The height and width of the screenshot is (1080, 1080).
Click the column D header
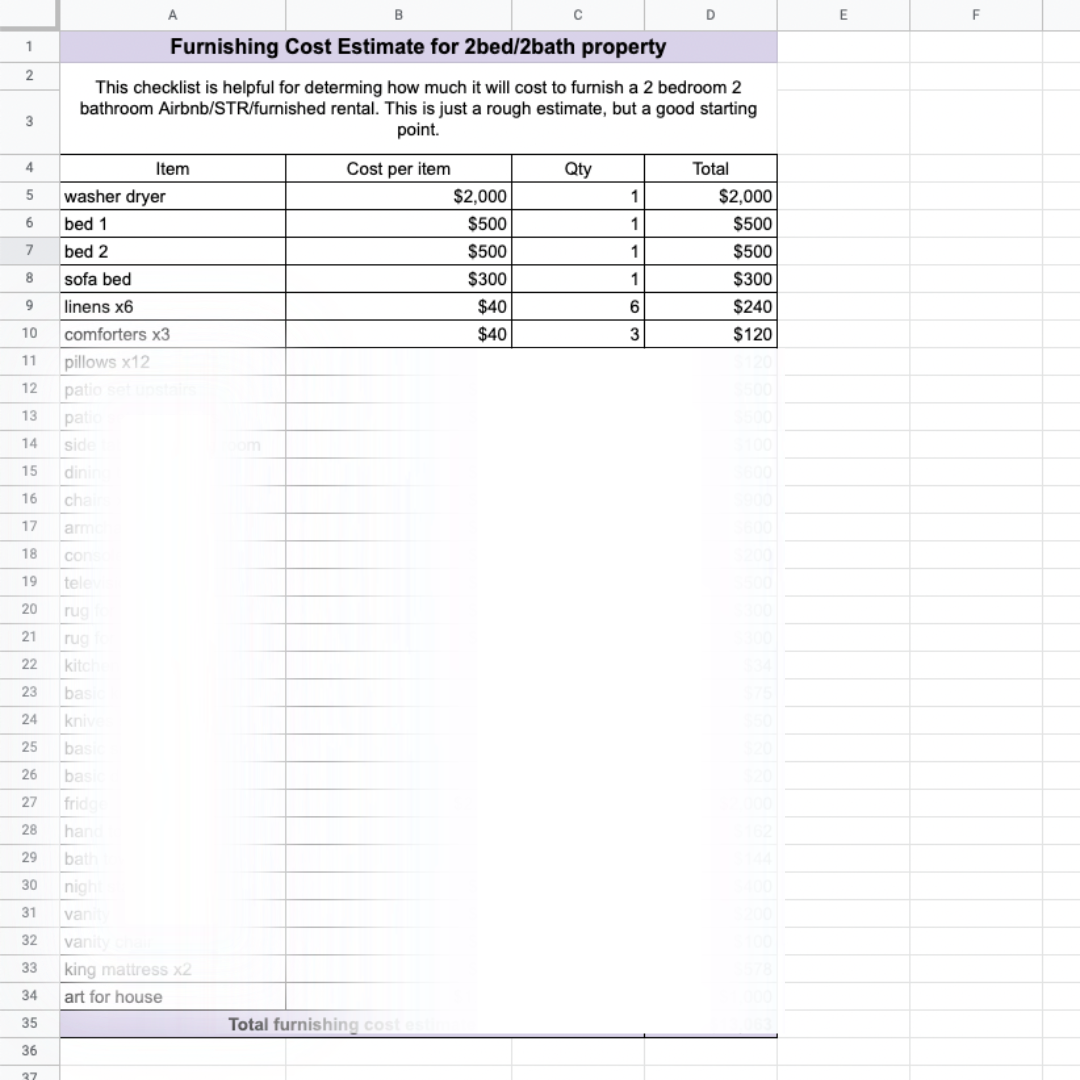click(710, 14)
